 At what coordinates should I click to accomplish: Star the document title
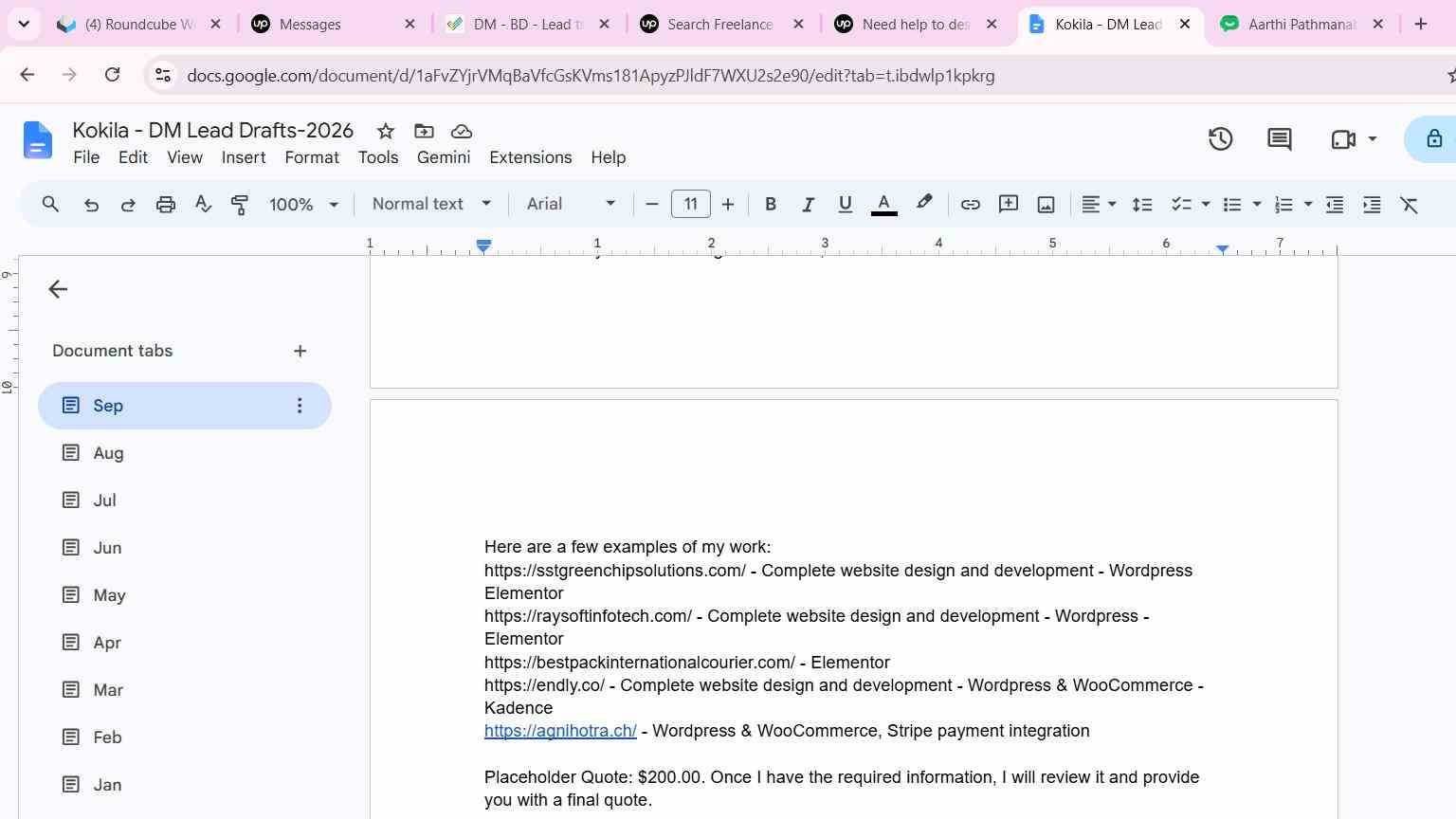click(x=385, y=131)
